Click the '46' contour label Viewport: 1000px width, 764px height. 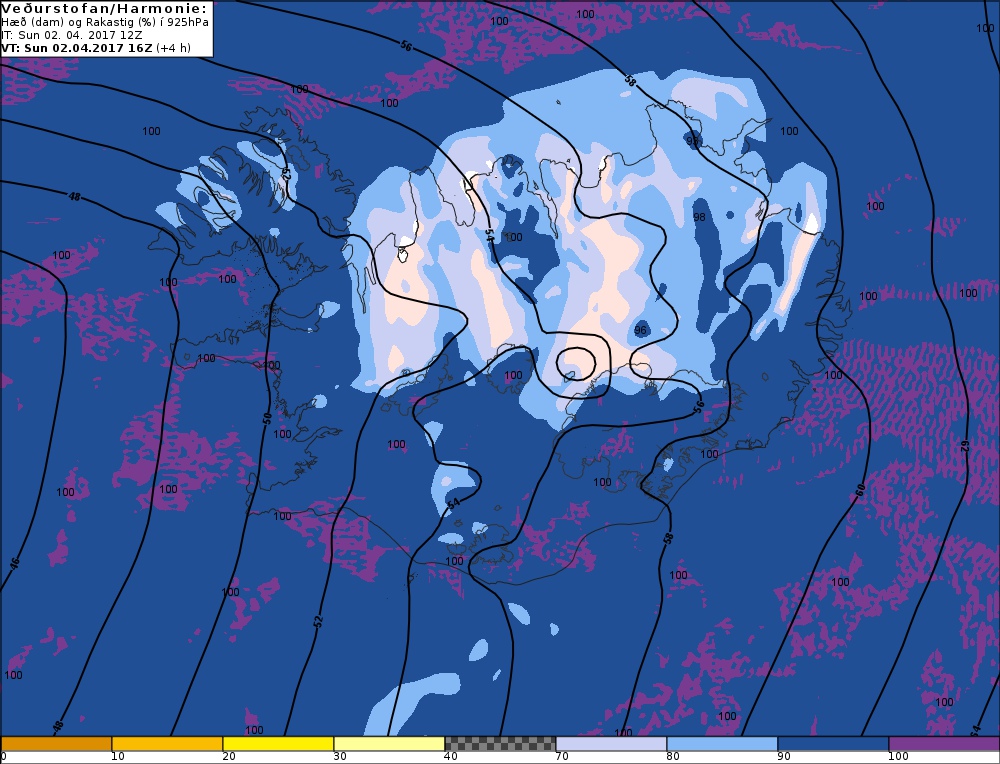coord(15,564)
